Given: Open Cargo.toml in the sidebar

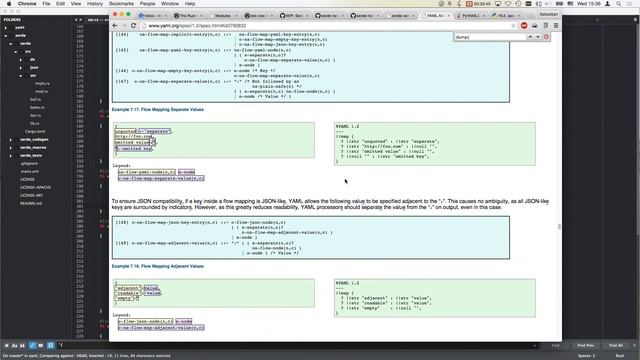Looking at the screenshot, I should click(35, 131).
